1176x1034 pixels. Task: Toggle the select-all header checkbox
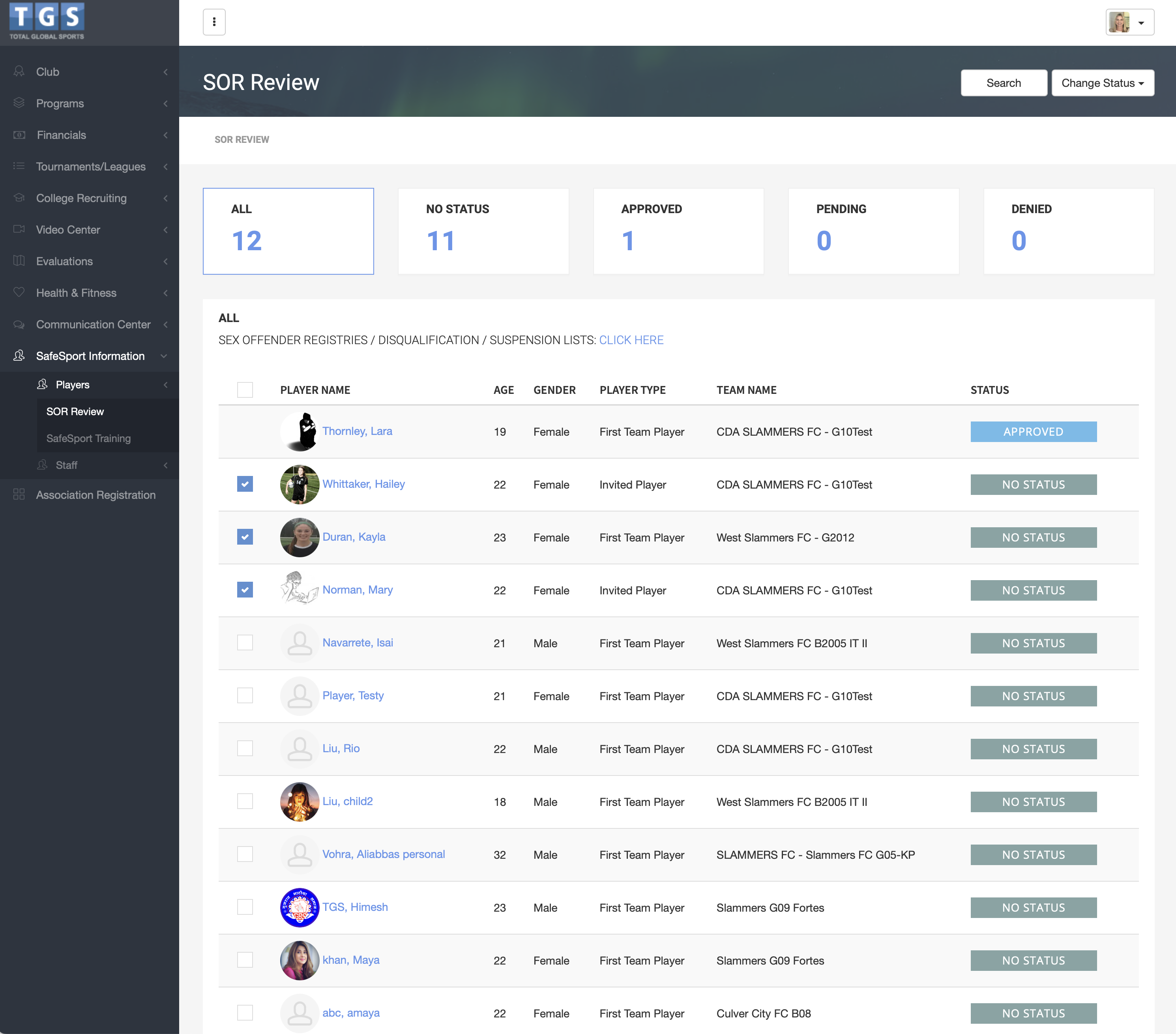point(245,390)
